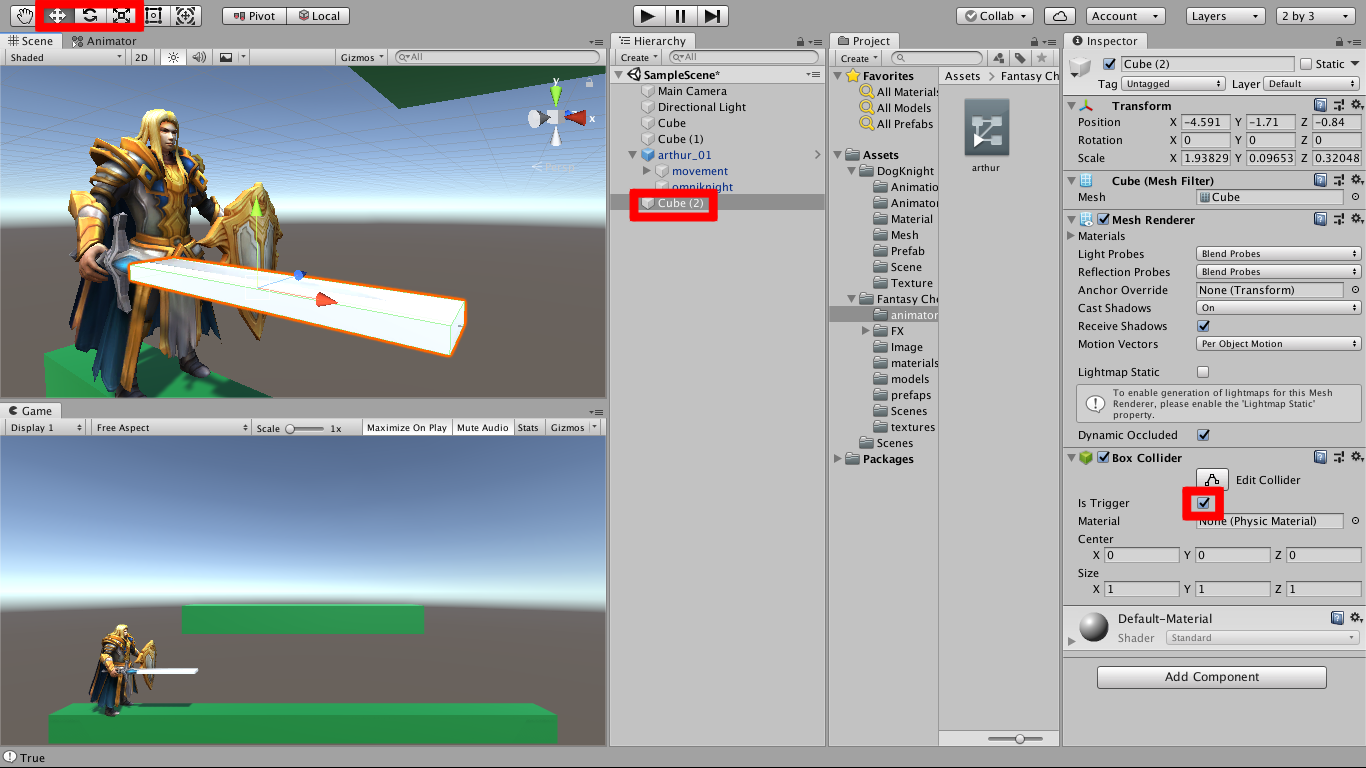Click Maximize On Play button
1366x768 pixels.
[x=407, y=427]
